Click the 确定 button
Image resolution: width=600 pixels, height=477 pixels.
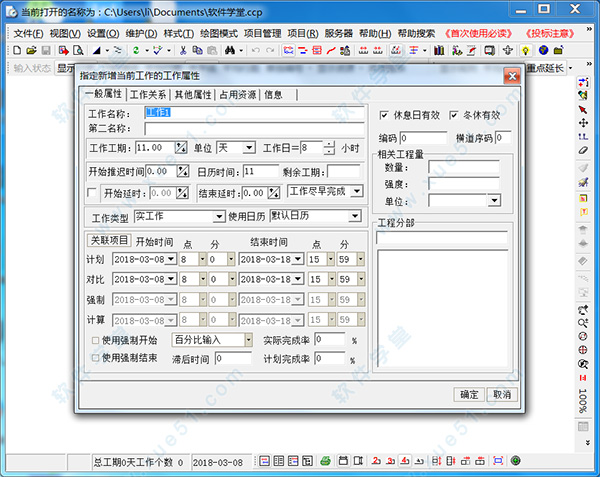[469, 394]
